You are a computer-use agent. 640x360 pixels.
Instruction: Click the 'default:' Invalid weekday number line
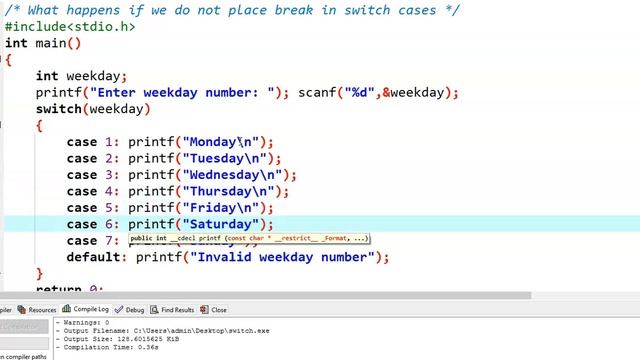(228, 257)
